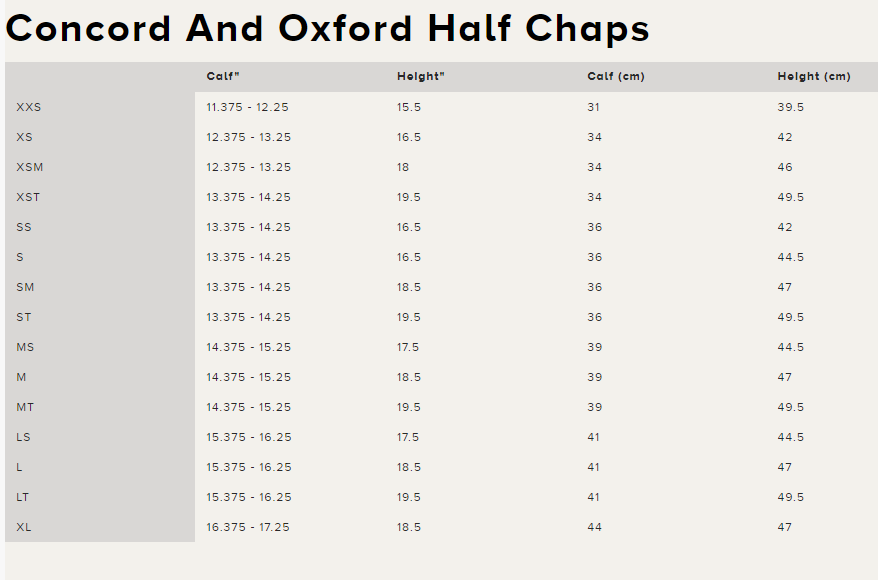
Task: Click the Calf (cm) column header
Action: tap(616, 77)
